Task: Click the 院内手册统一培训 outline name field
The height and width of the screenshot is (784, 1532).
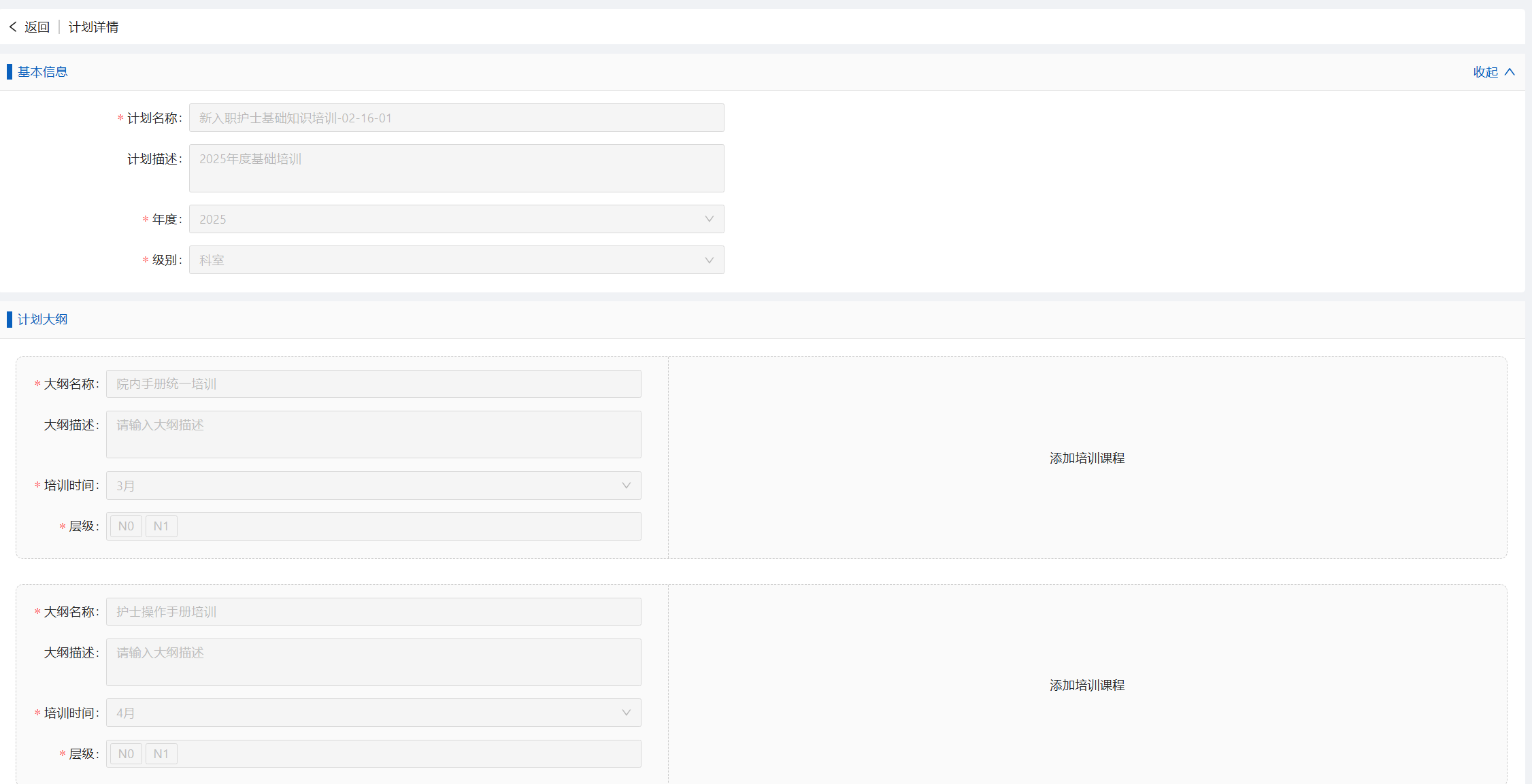Action: click(373, 384)
